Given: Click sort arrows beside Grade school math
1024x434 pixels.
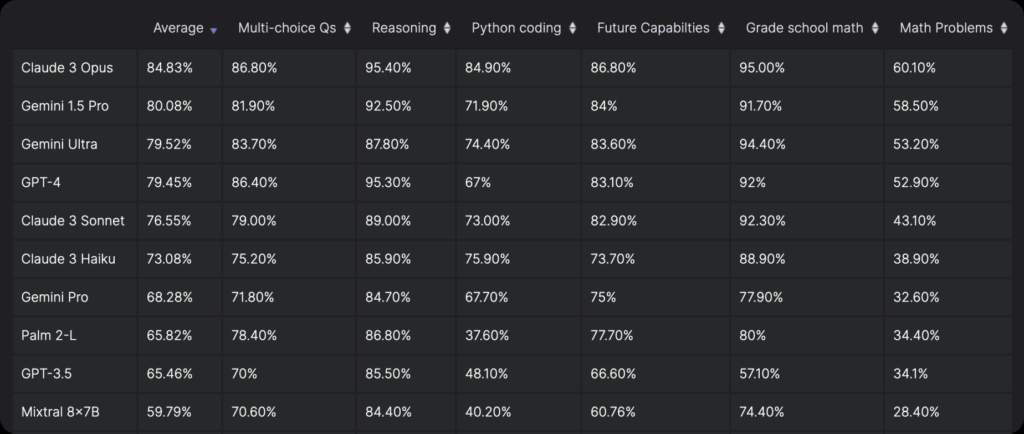Looking at the screenshot, I should tap(874, 29).
